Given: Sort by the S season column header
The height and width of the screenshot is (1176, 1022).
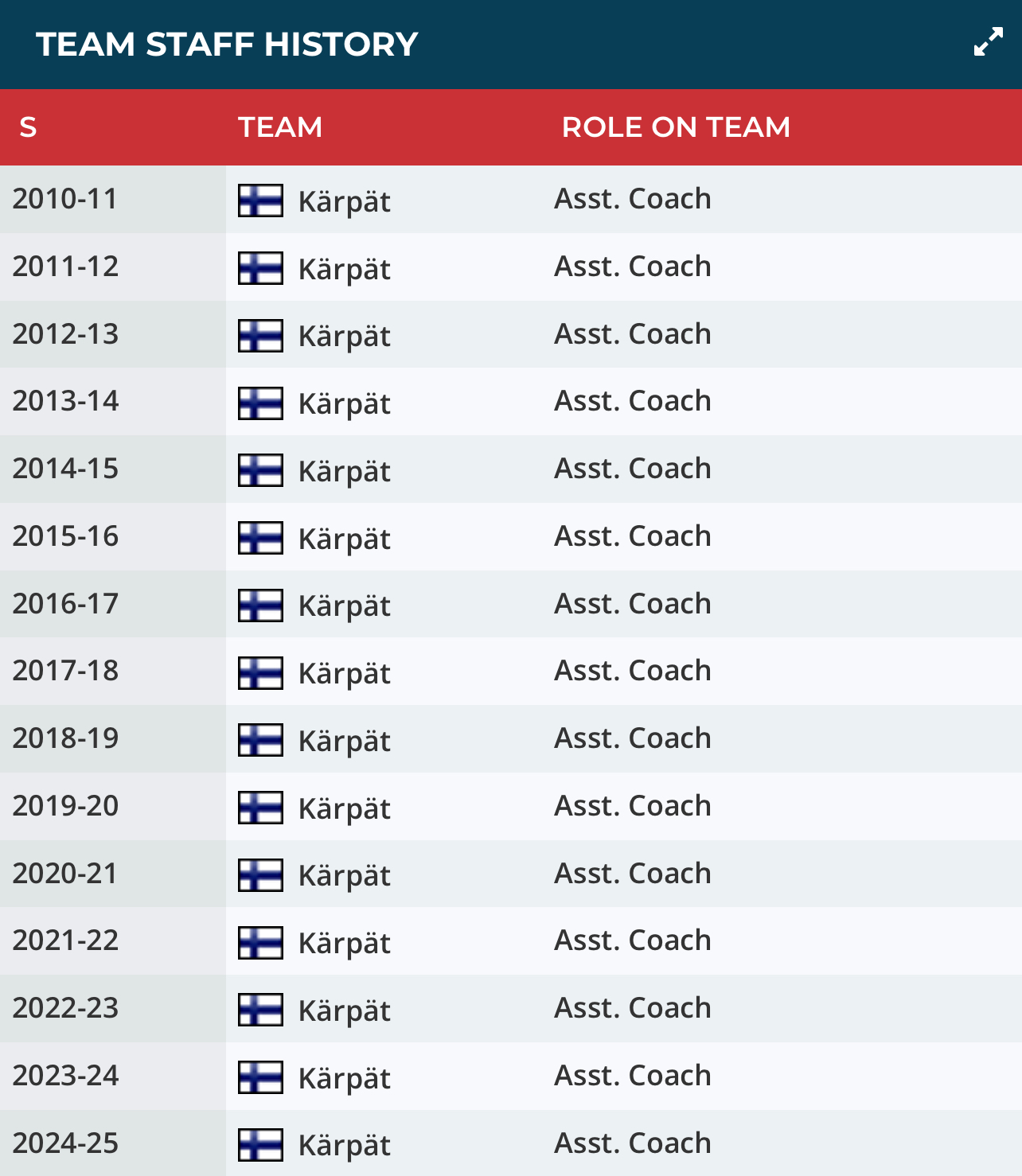Looking at the screenshot, I should click(28, 127).
